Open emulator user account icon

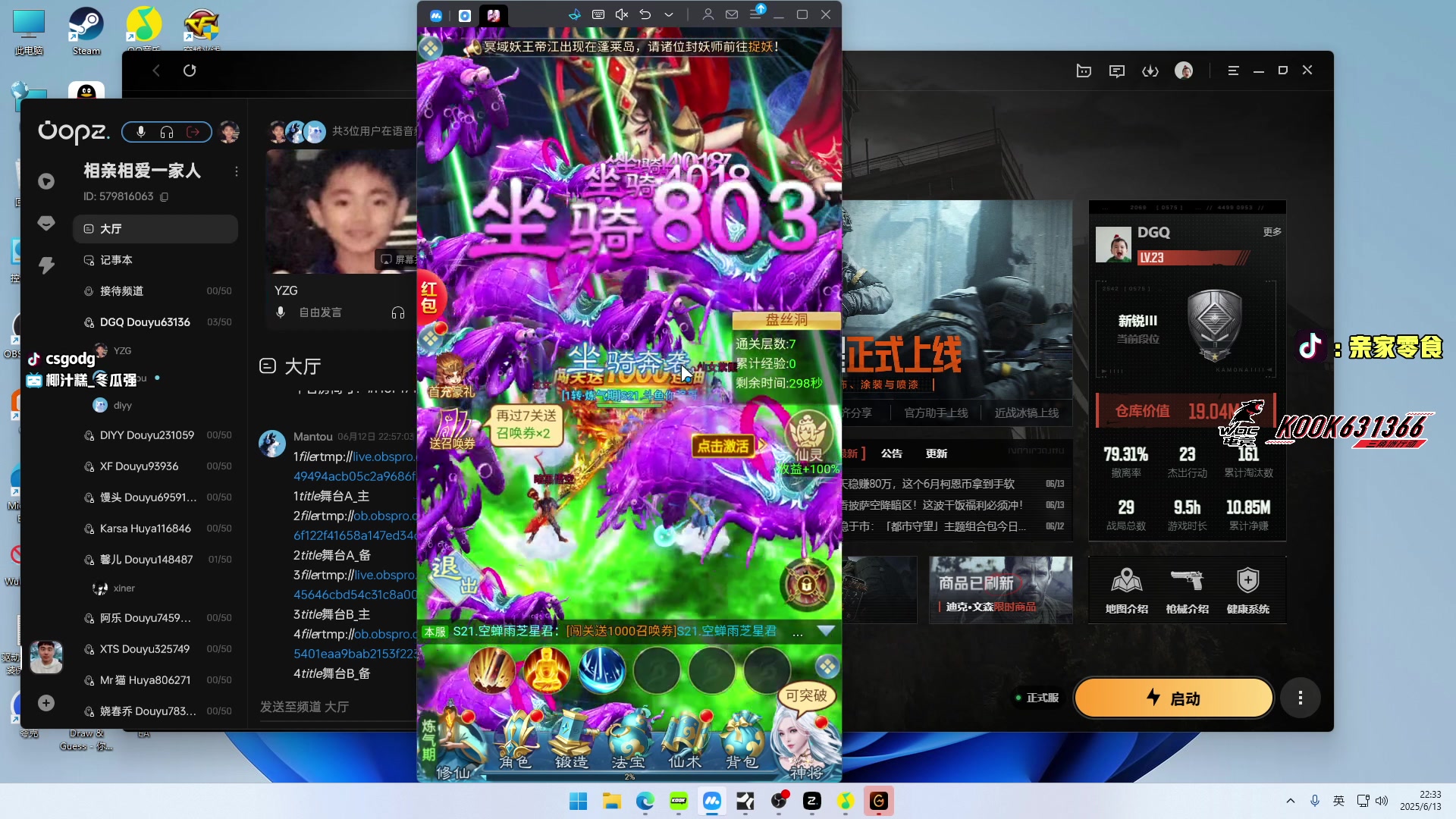click(x=708, y=14)
